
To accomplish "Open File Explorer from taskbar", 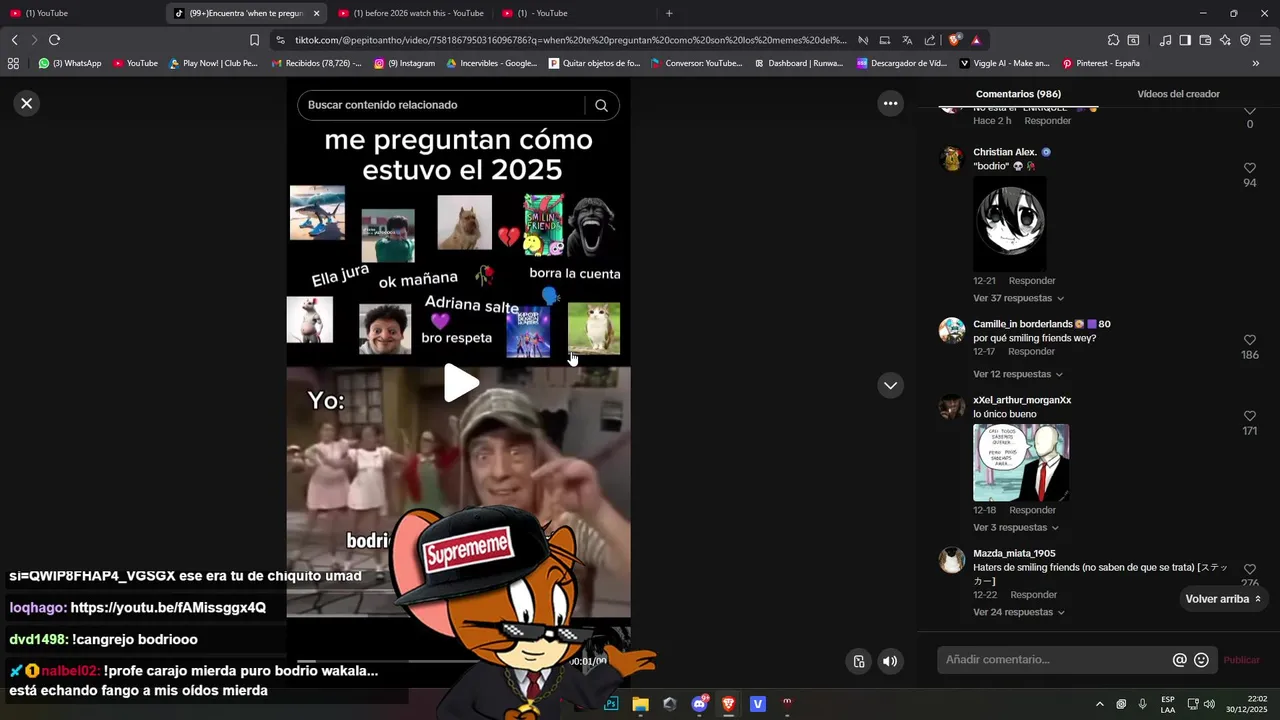I will click(640, 704).
